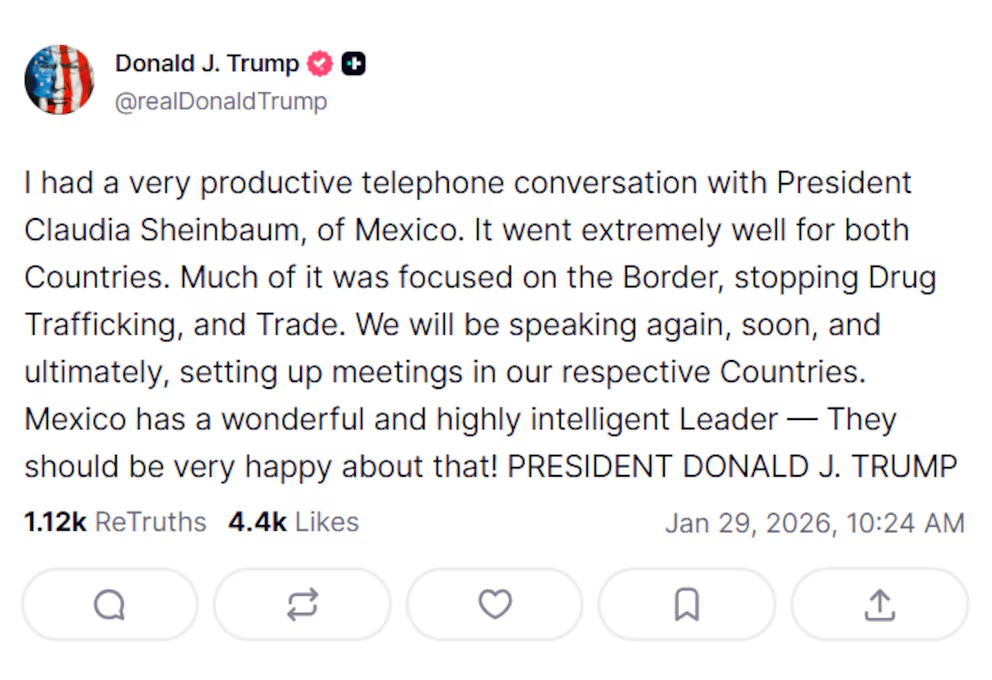Viewport: 992px width, 680px height.
Task: Click the word "ReTruths" label
Action: click(x=150, y=522)
